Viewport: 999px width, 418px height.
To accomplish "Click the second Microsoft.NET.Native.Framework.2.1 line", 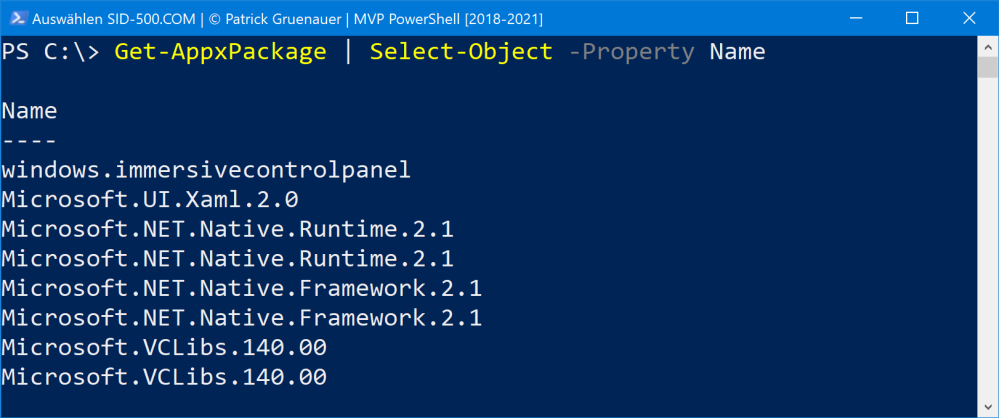I will pyautogui.click(x=241, y=319).
